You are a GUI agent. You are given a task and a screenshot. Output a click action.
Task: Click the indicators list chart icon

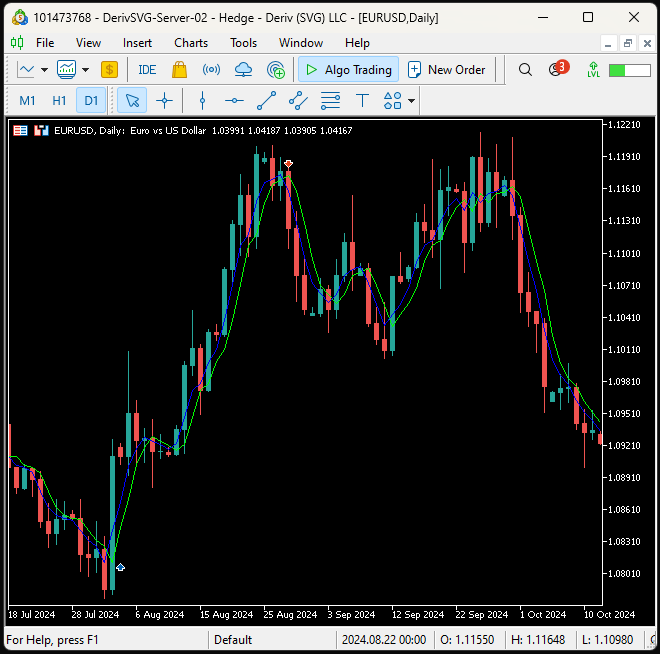pos(67,69)
